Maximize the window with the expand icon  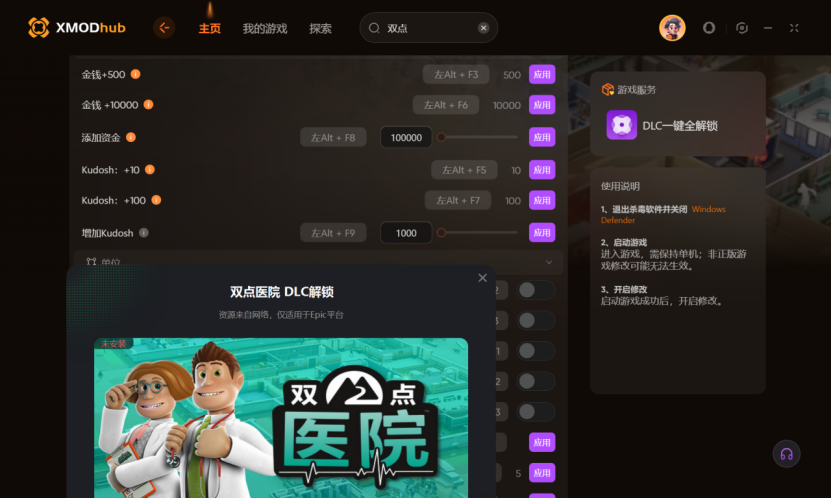pyautogui.click(x=794, y=28)
